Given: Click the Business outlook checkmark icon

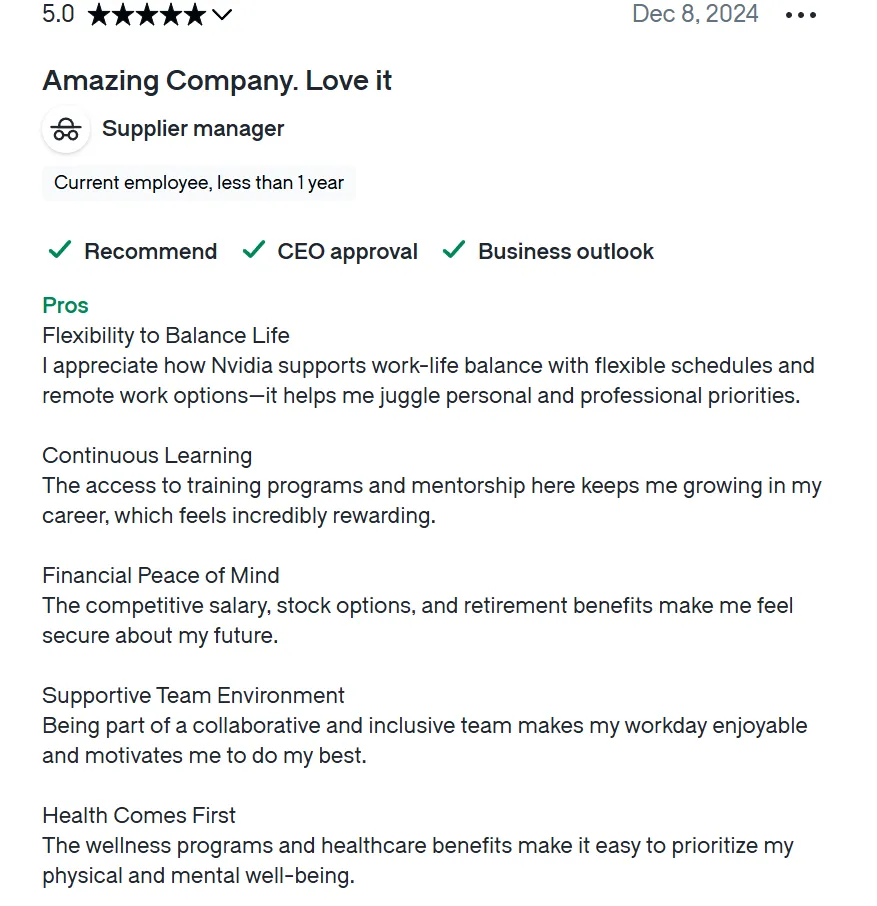Looking at the screenshot, I should coord(454,250).
